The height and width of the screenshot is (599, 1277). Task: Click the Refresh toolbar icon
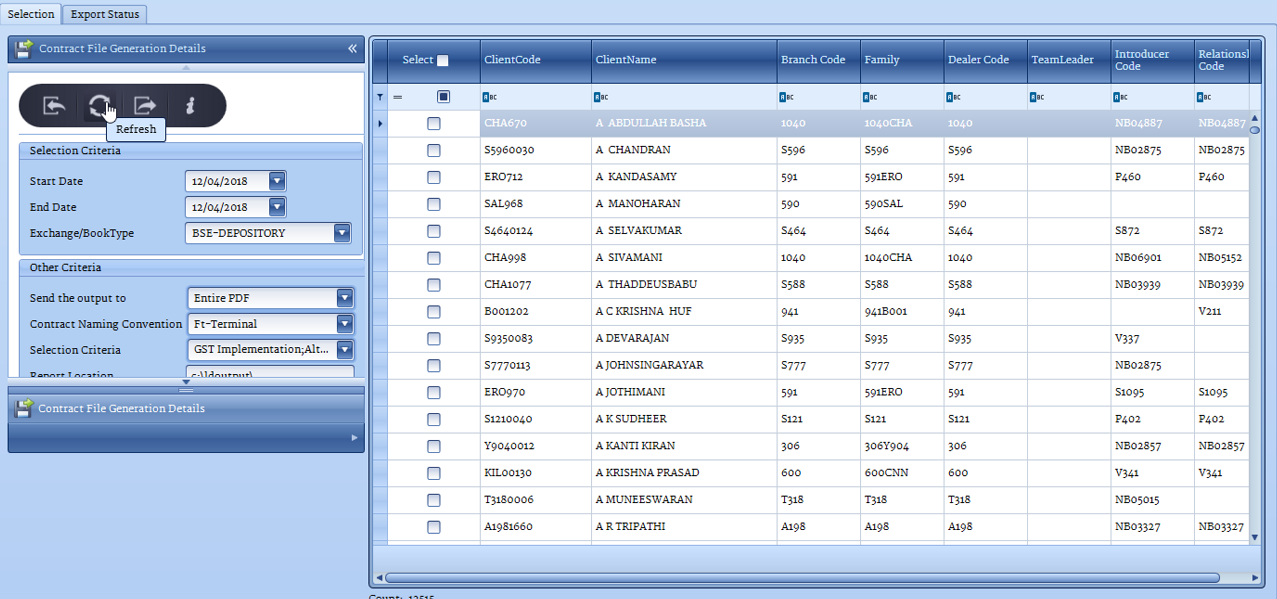click(99, 105)
